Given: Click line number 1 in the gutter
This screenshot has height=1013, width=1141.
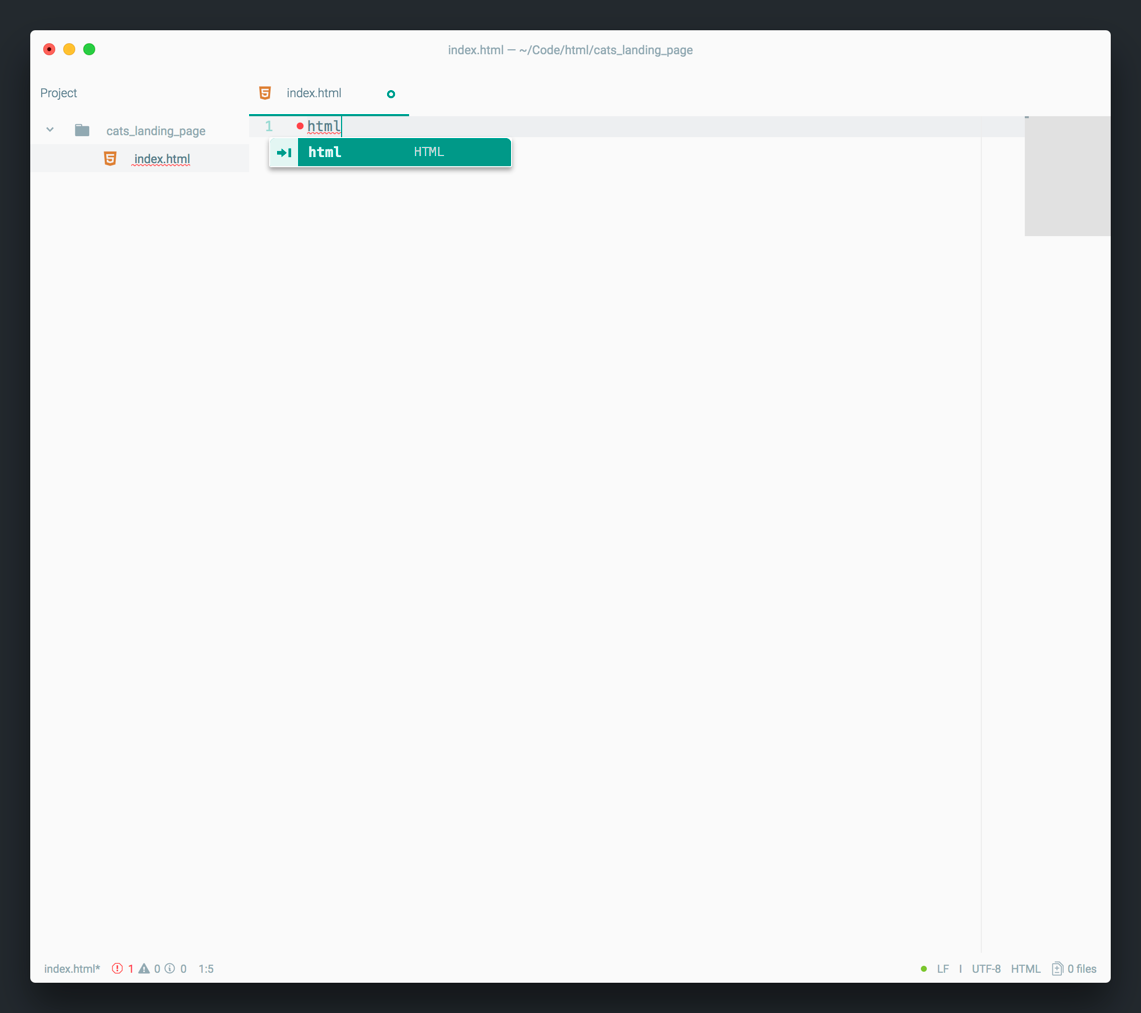Looking at the screenshot, I should [269, 127].
